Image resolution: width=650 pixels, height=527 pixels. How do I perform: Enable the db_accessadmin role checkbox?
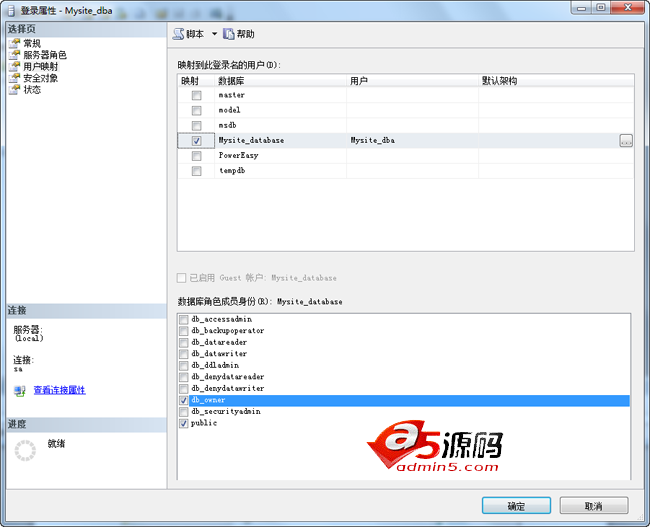(x=184, y=320)
